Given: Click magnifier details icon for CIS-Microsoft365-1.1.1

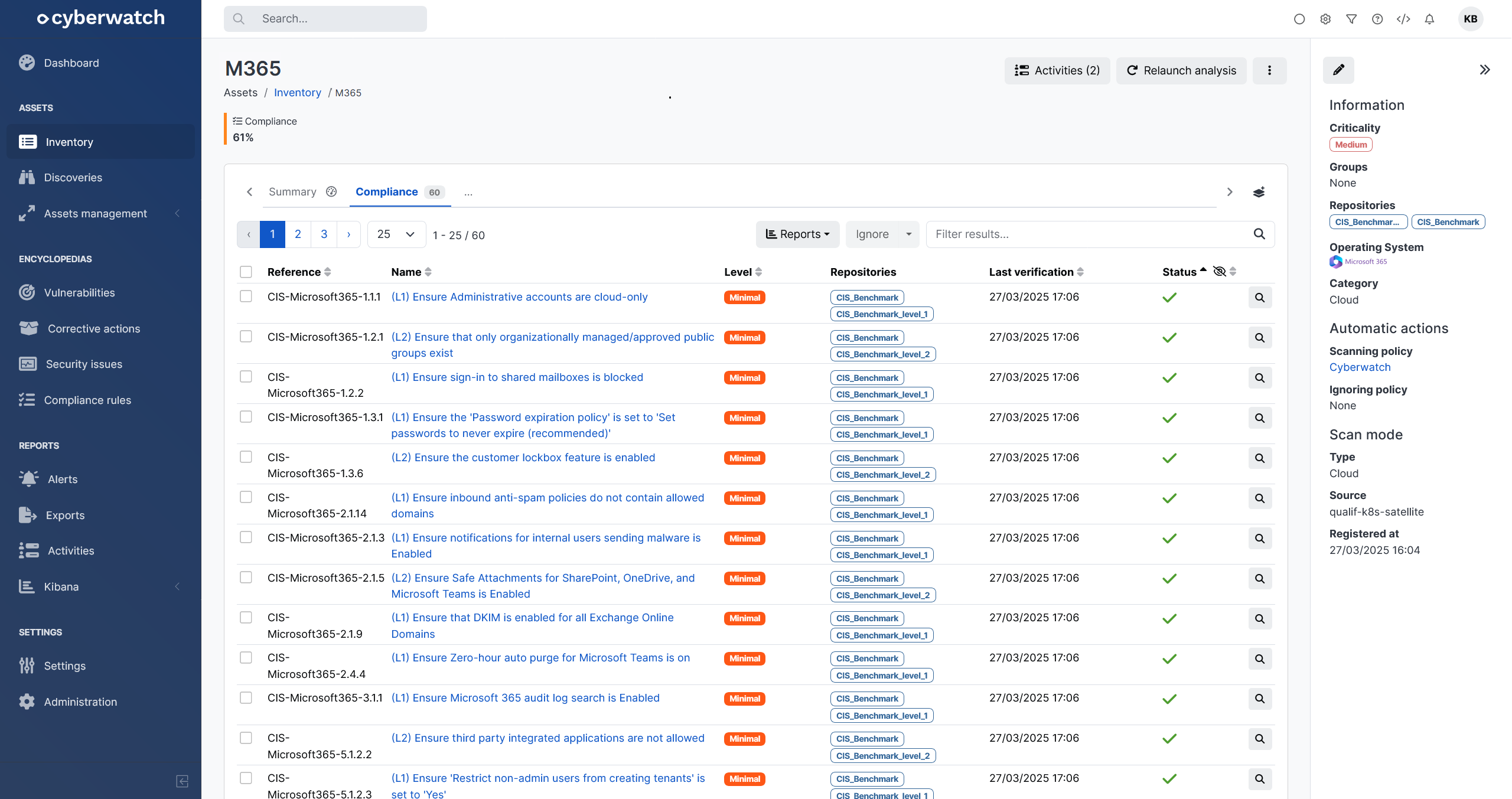Looking at the screenshot, I should coord(1260,297).
